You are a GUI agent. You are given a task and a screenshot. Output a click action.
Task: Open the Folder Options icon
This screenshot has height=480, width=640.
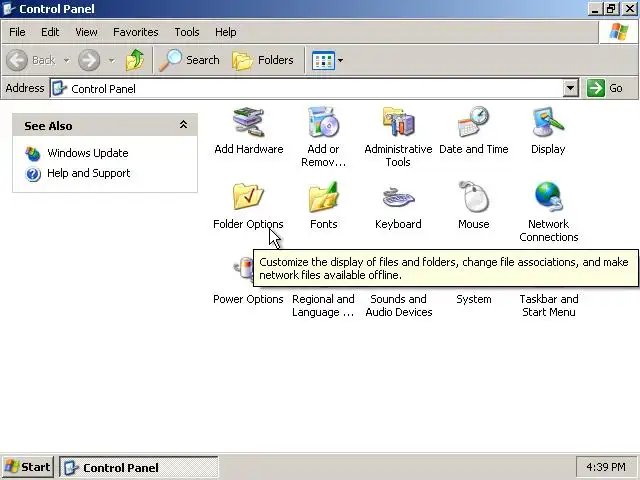[248, 197]
